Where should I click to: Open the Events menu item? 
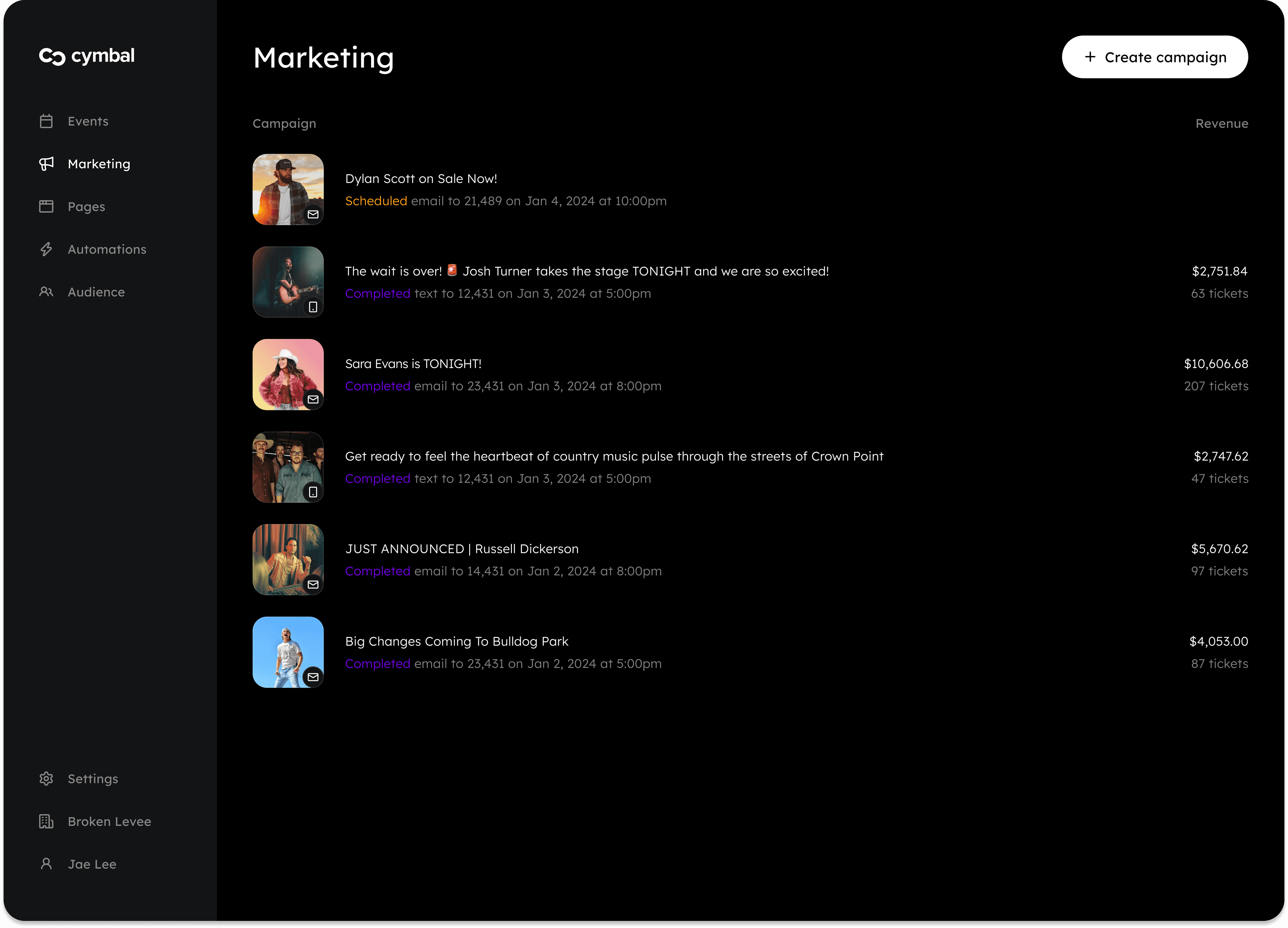coord(88,121)
